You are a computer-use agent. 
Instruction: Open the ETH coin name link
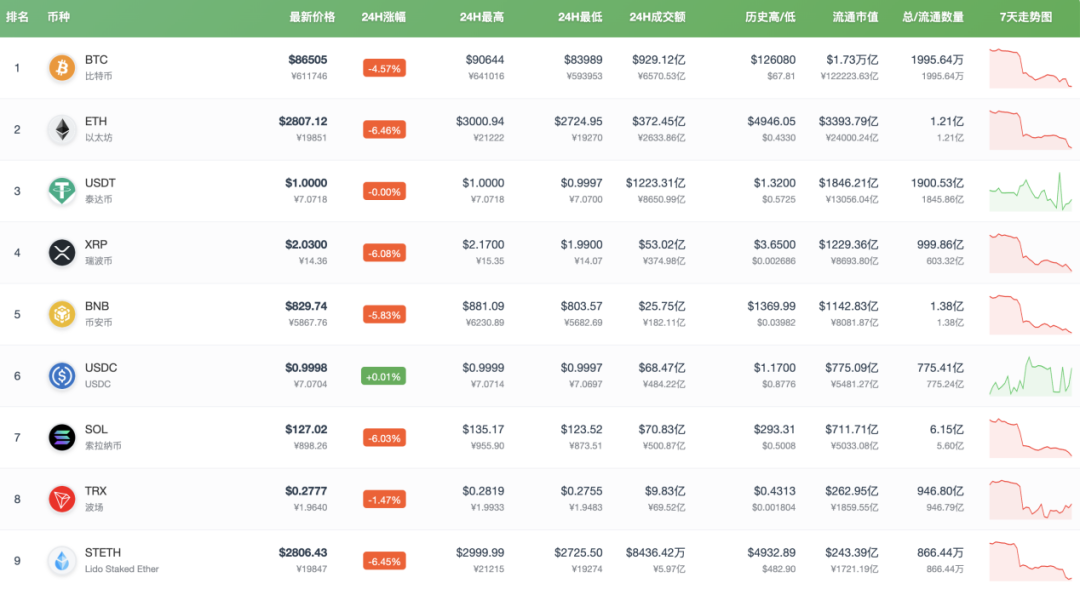[96, 122]
